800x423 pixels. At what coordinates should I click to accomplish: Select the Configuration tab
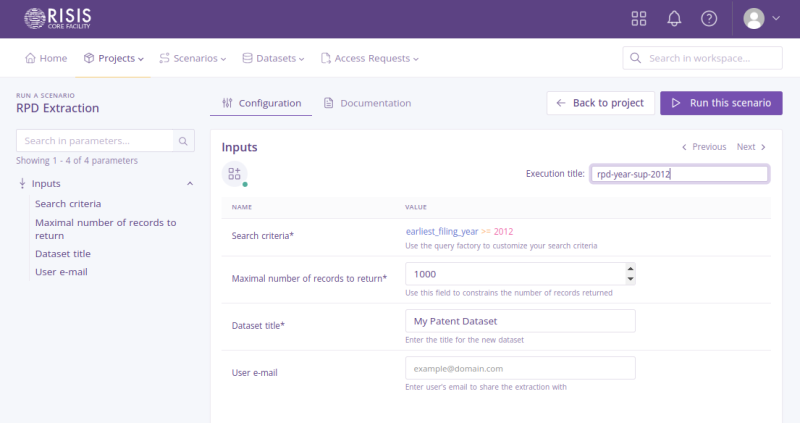261,103
